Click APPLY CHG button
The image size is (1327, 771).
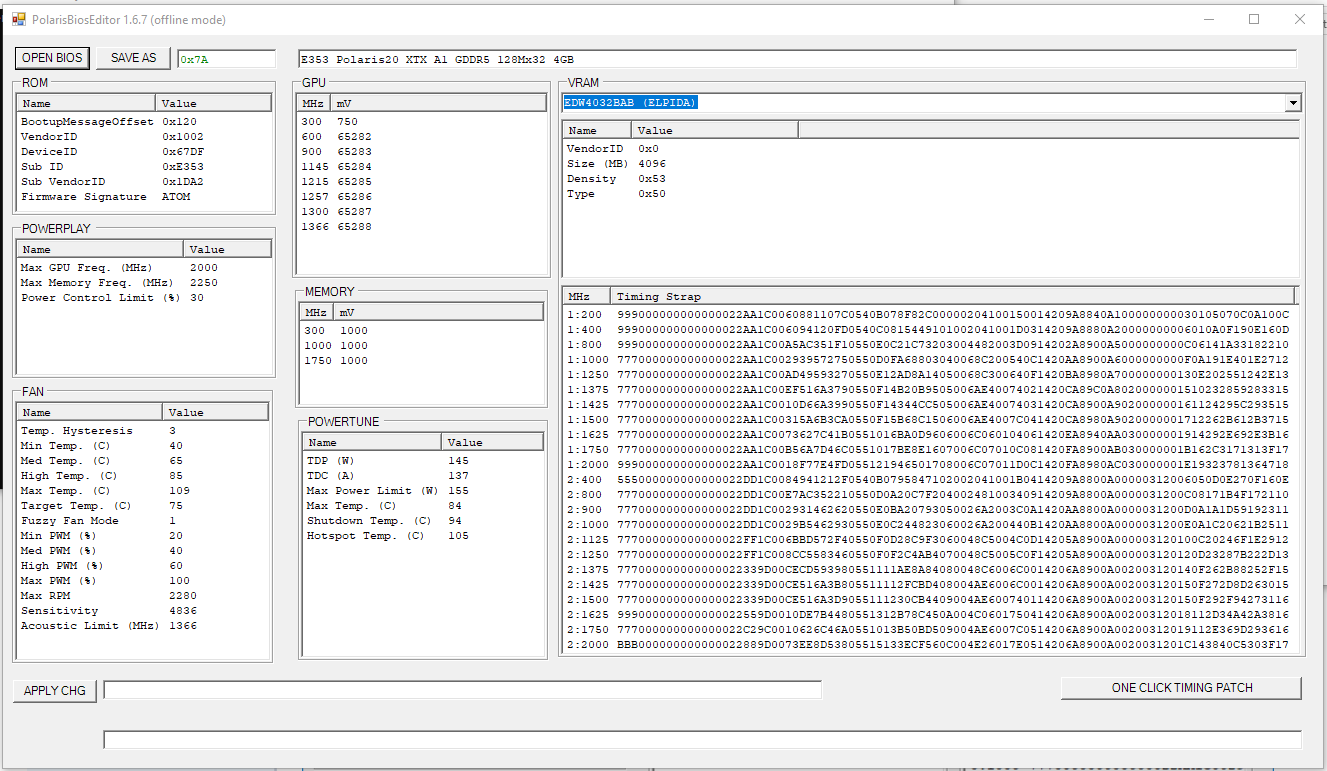(x=55, y=691)
